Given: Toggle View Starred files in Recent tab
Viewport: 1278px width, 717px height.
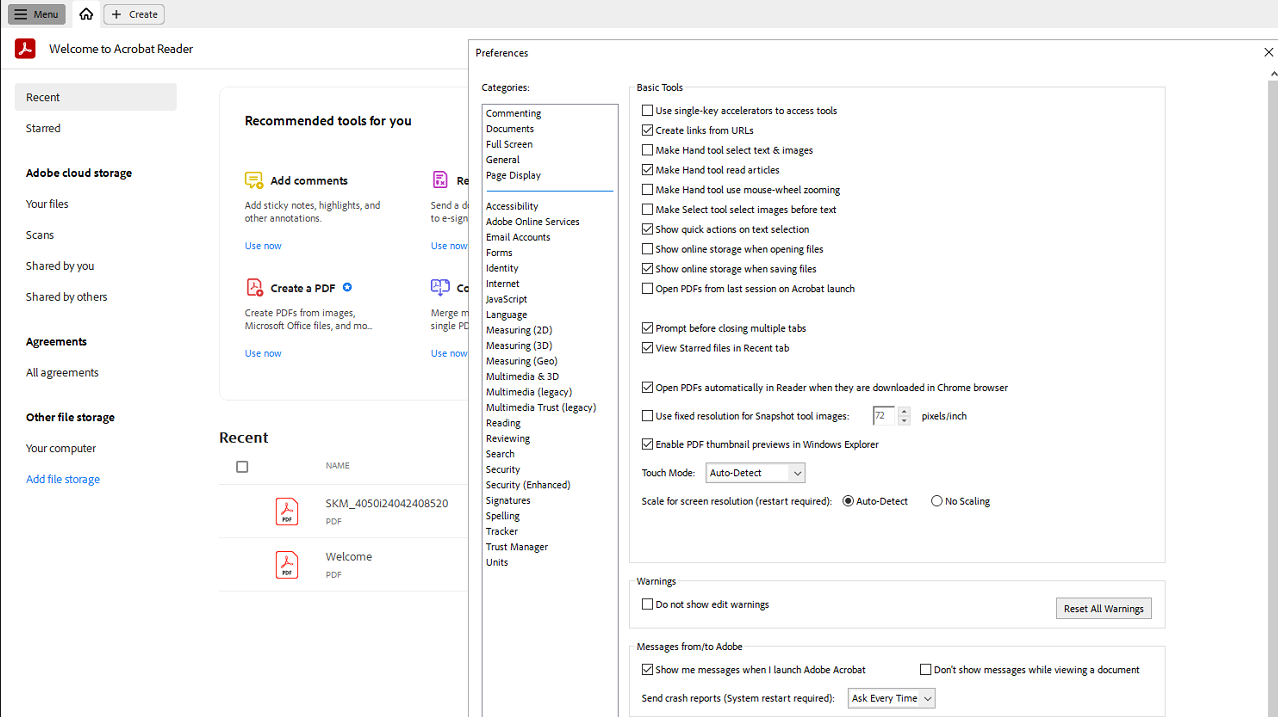Looking at the screenshot, I should coord(647,348).
